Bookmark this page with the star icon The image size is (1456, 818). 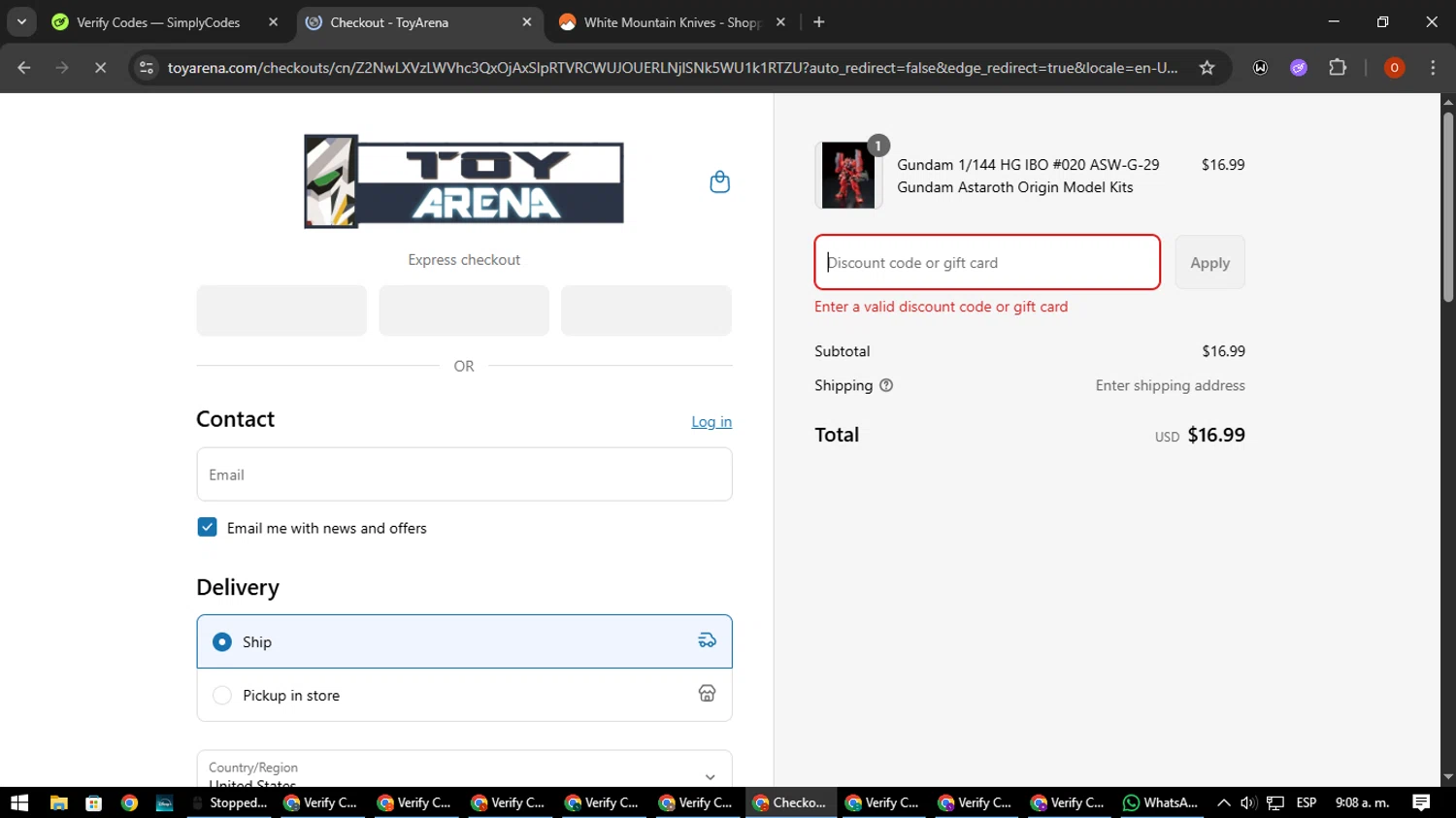pos(1207,68)
